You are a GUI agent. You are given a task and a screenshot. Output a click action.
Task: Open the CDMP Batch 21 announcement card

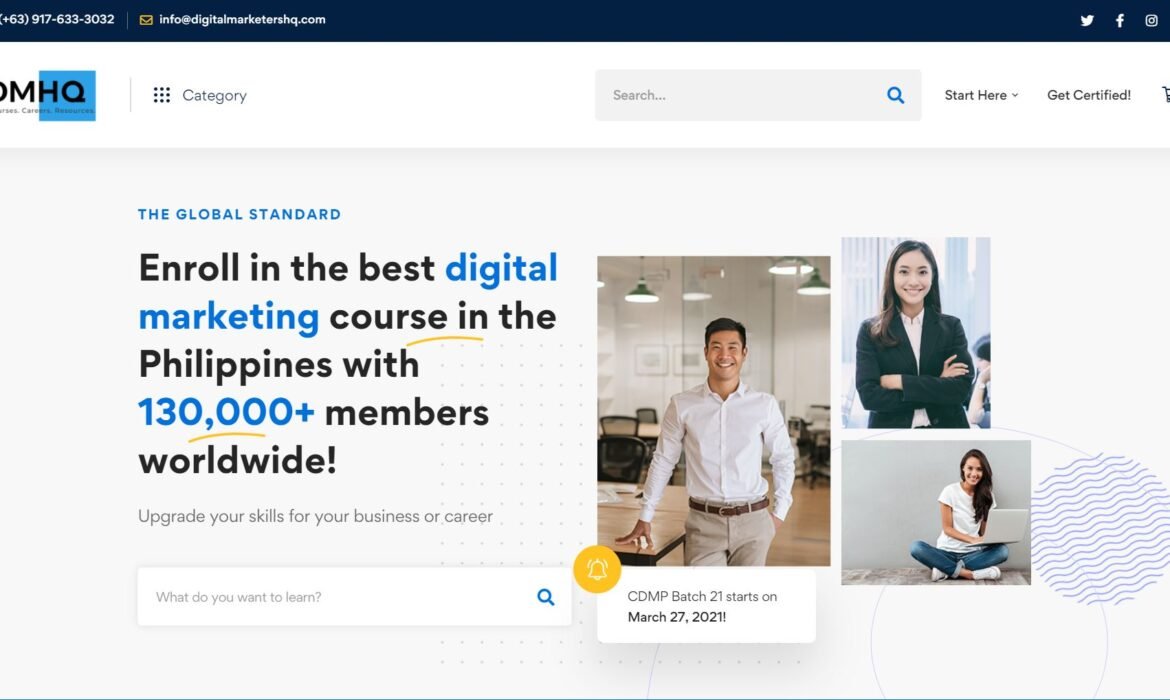(706, 607)
